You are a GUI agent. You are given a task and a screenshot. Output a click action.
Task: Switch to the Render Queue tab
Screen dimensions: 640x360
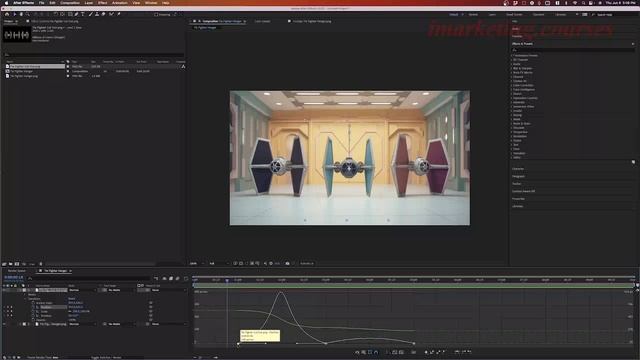(x=17, y=271)
